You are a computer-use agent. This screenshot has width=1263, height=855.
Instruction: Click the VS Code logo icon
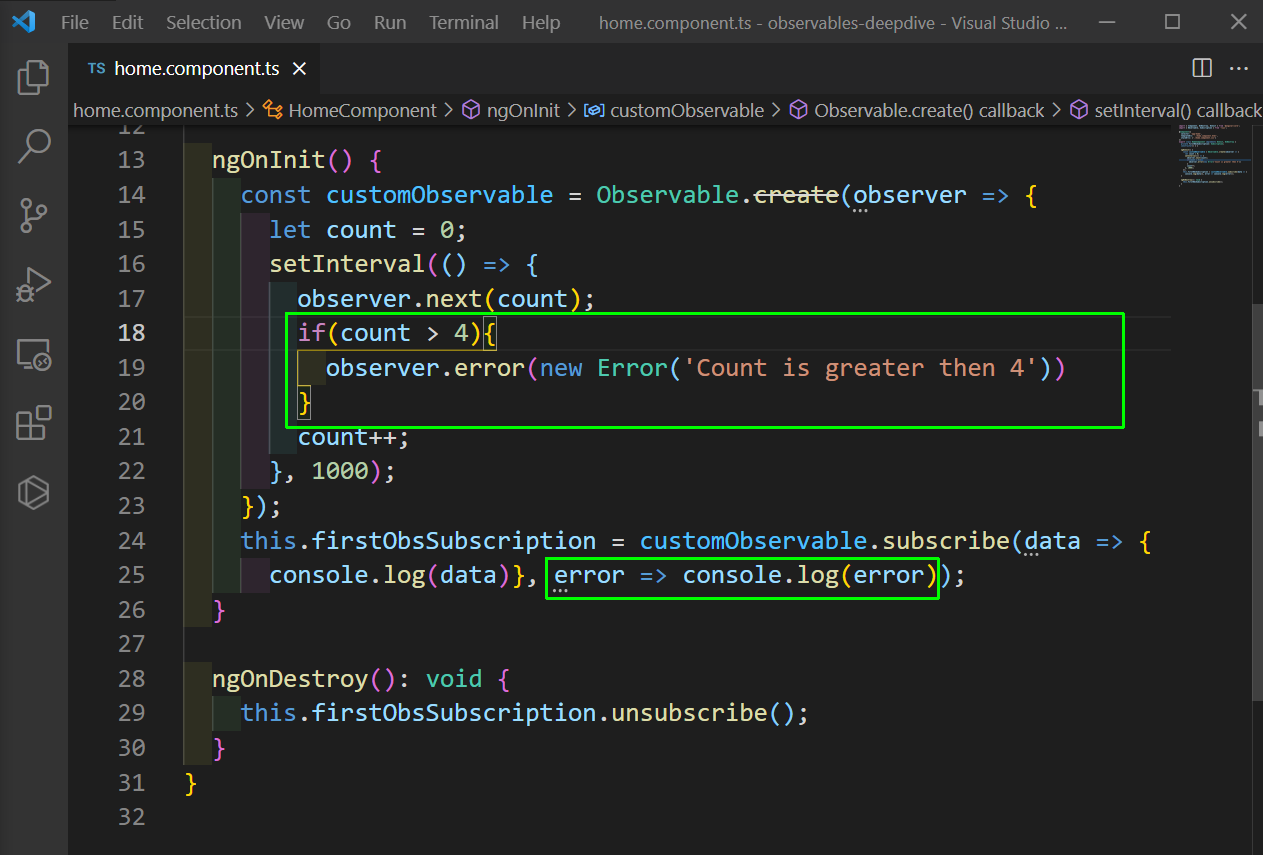23,21
